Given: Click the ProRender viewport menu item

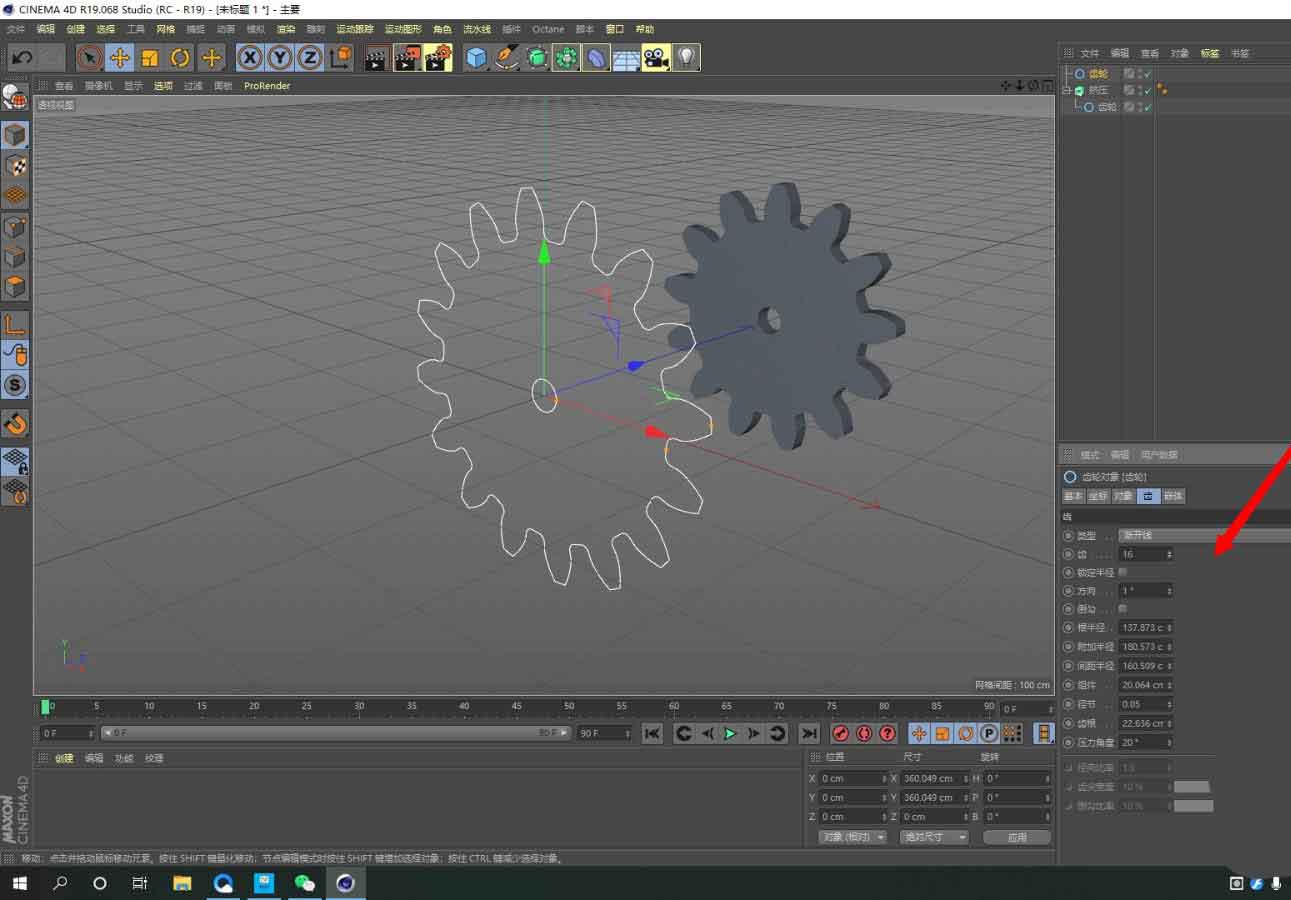Looking at the screenshot, I should (266, 86).
